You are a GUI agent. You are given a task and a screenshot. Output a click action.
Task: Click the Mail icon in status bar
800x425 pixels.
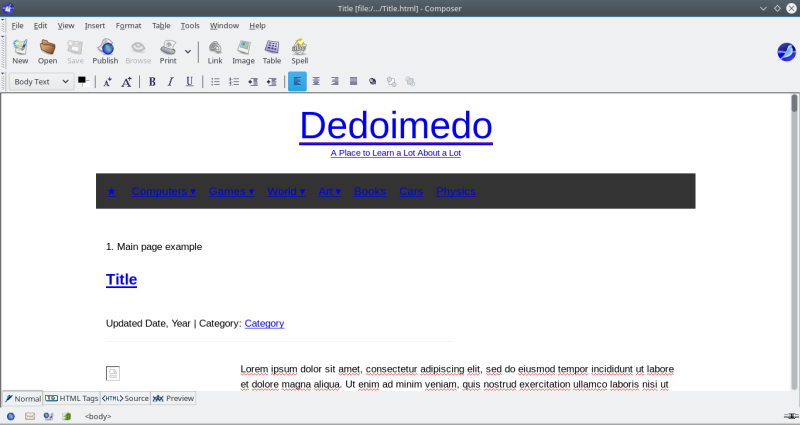[x=30, y=416]
